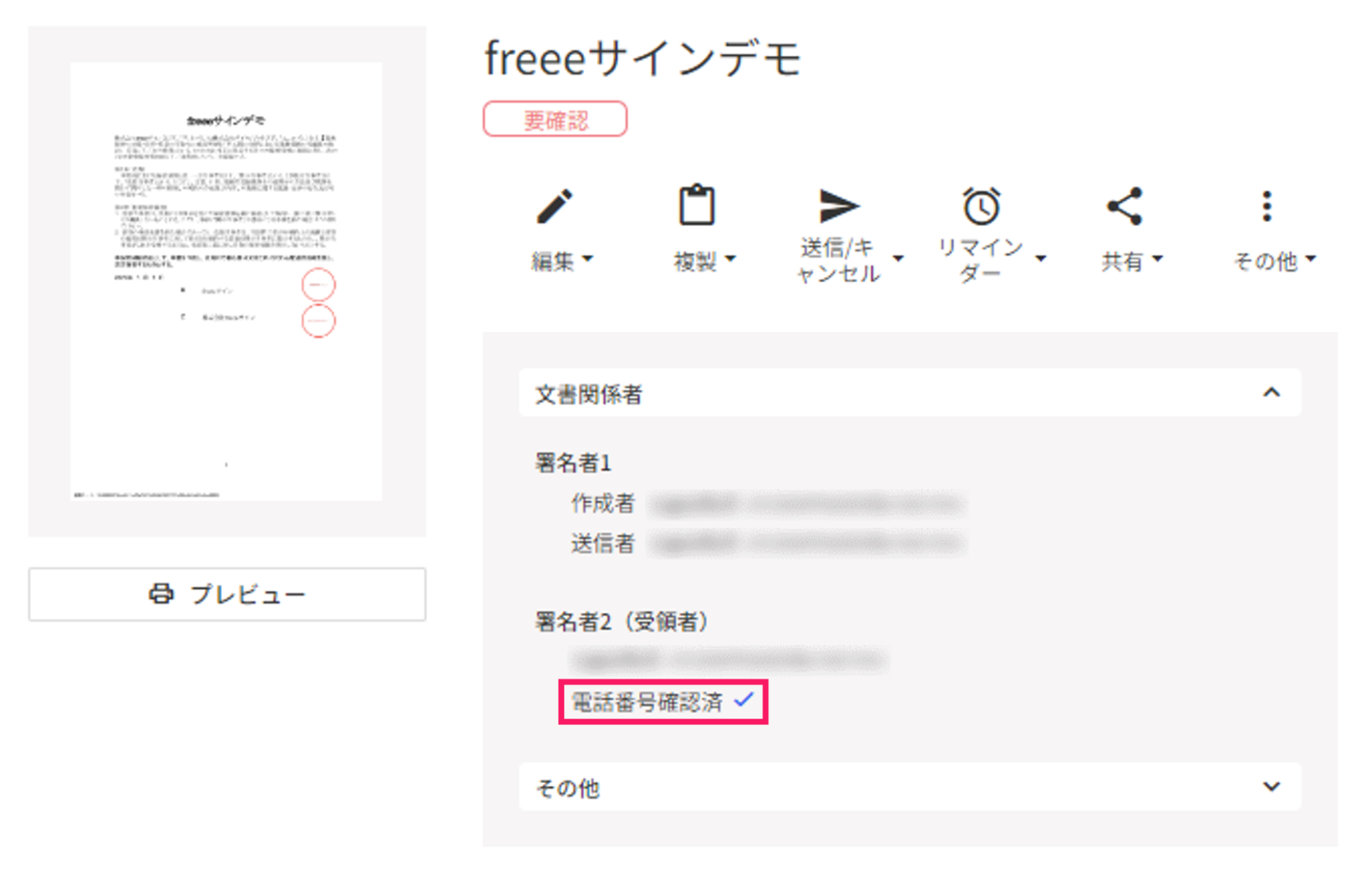
Task: Click the 要確認 status badge
Action: click(555, 119)
